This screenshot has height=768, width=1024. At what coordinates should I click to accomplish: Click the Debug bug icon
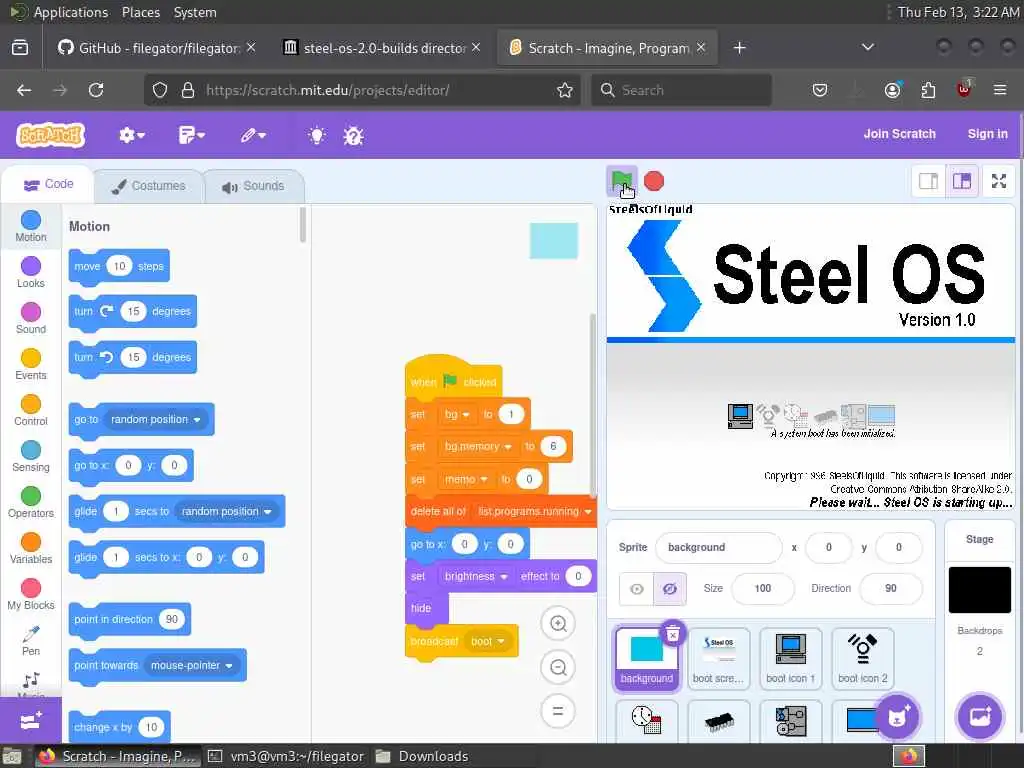coord(353,136)
